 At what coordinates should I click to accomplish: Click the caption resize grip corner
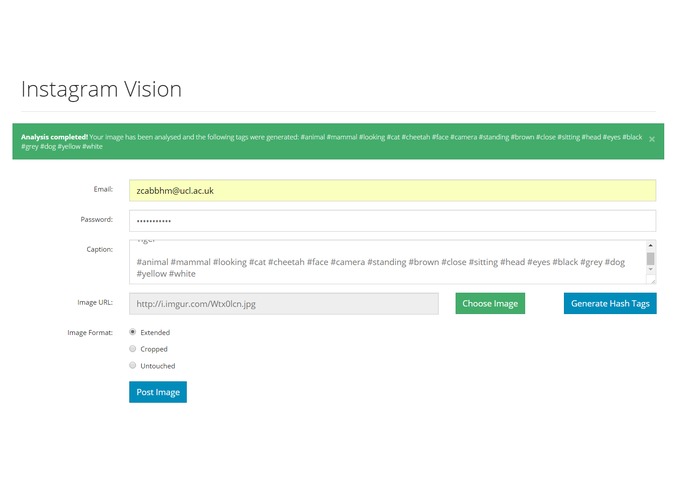652,280
